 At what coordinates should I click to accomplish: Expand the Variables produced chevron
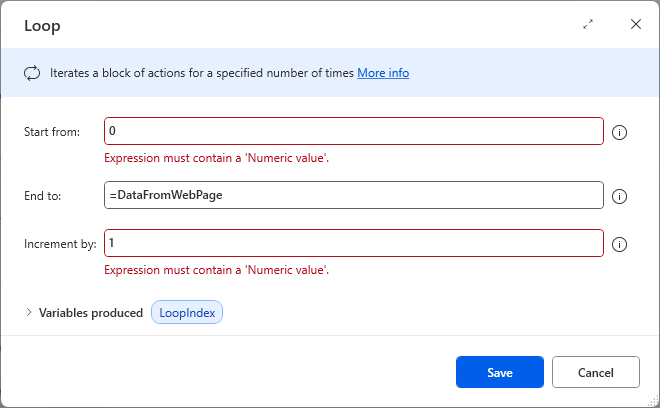[28, 313]
